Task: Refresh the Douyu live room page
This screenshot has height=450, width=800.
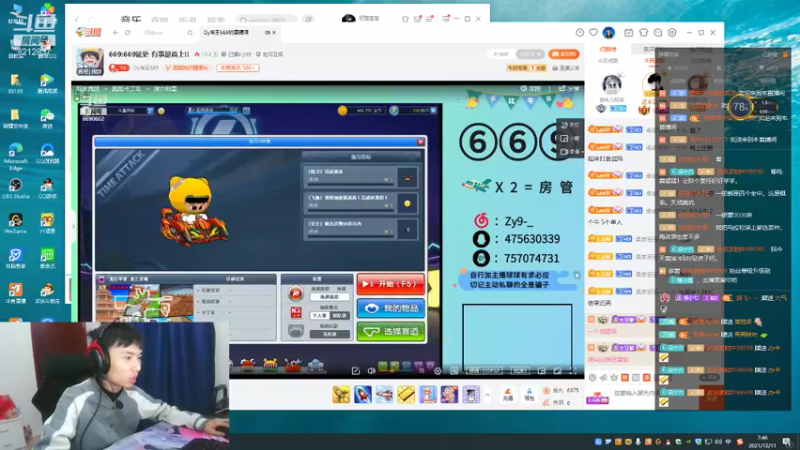Action: (128, 33)
